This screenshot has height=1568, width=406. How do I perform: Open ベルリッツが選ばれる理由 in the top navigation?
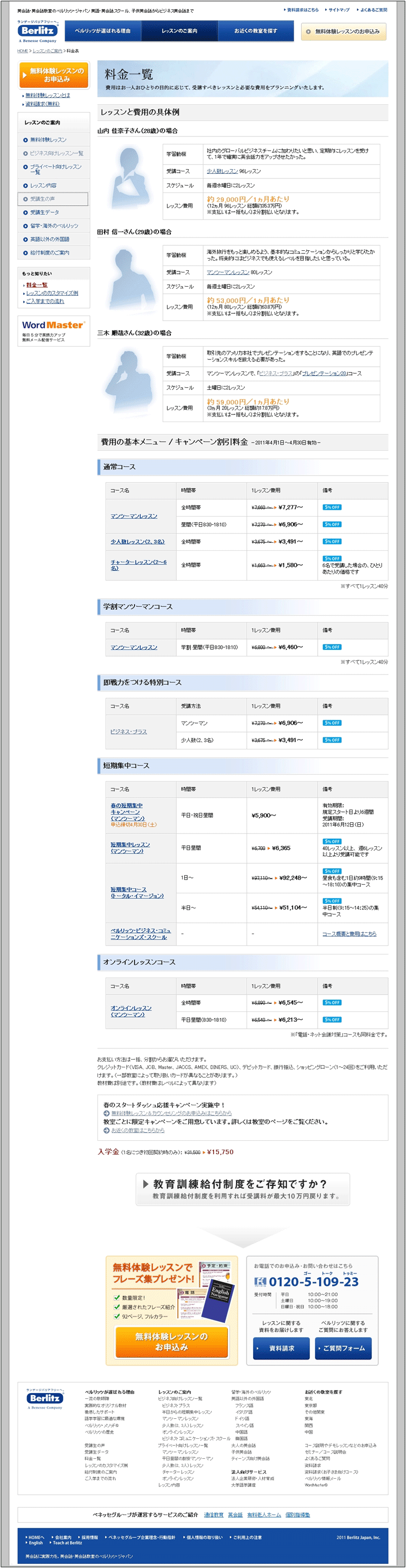[103, 31]
